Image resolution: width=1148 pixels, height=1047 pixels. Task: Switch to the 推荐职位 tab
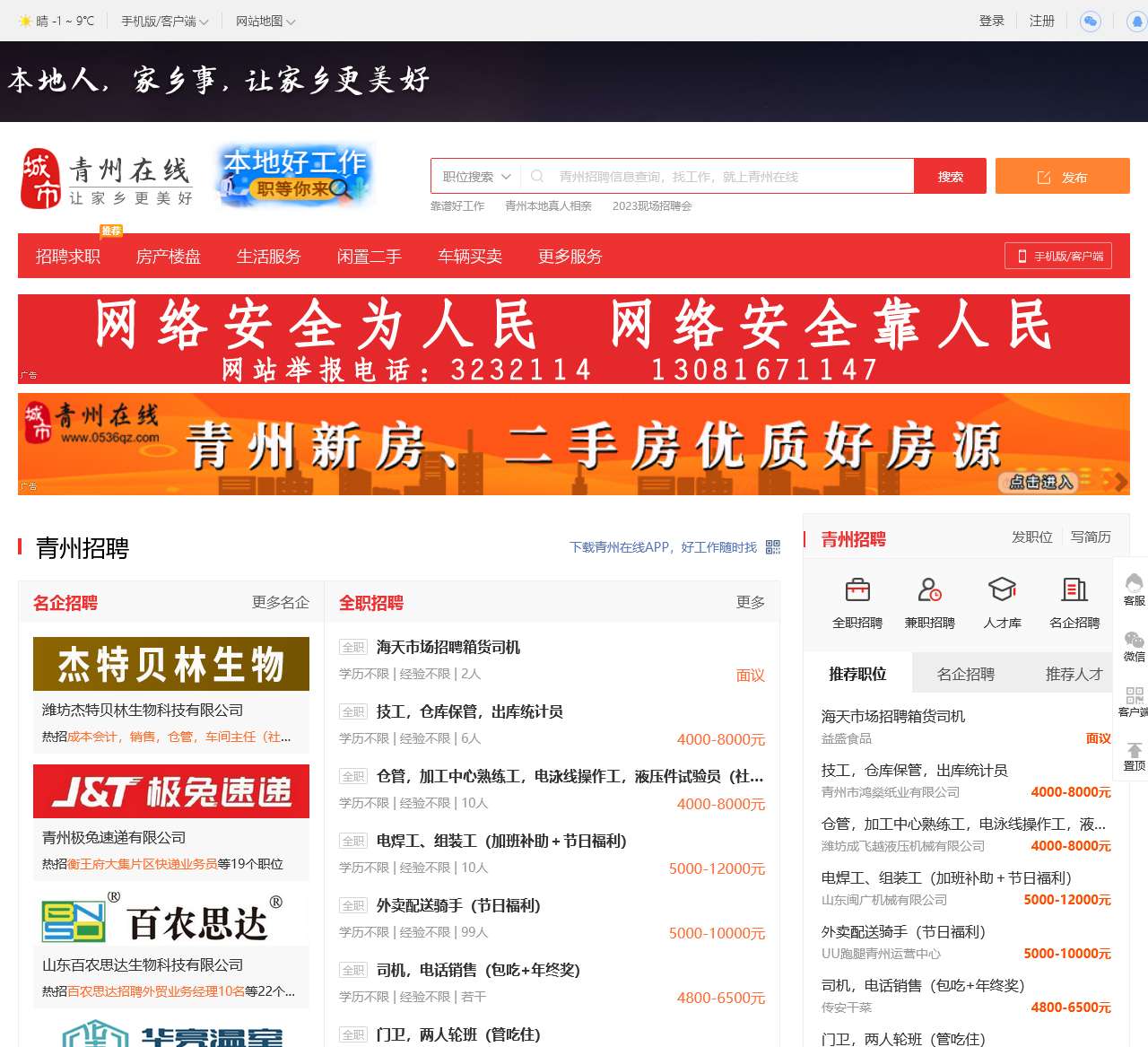[857, 674]
